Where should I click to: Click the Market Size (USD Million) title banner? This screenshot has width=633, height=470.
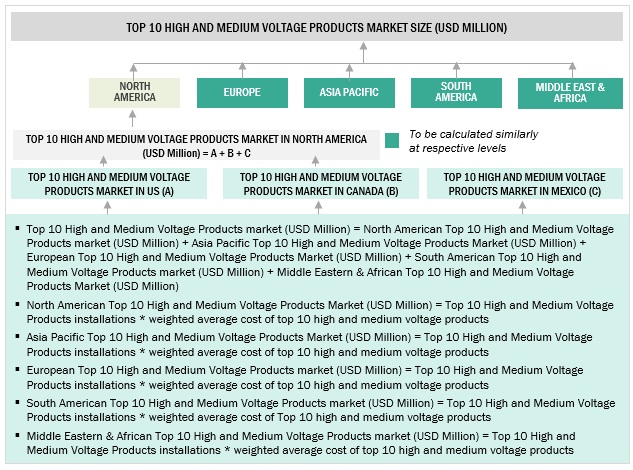(x=316, y=27)
